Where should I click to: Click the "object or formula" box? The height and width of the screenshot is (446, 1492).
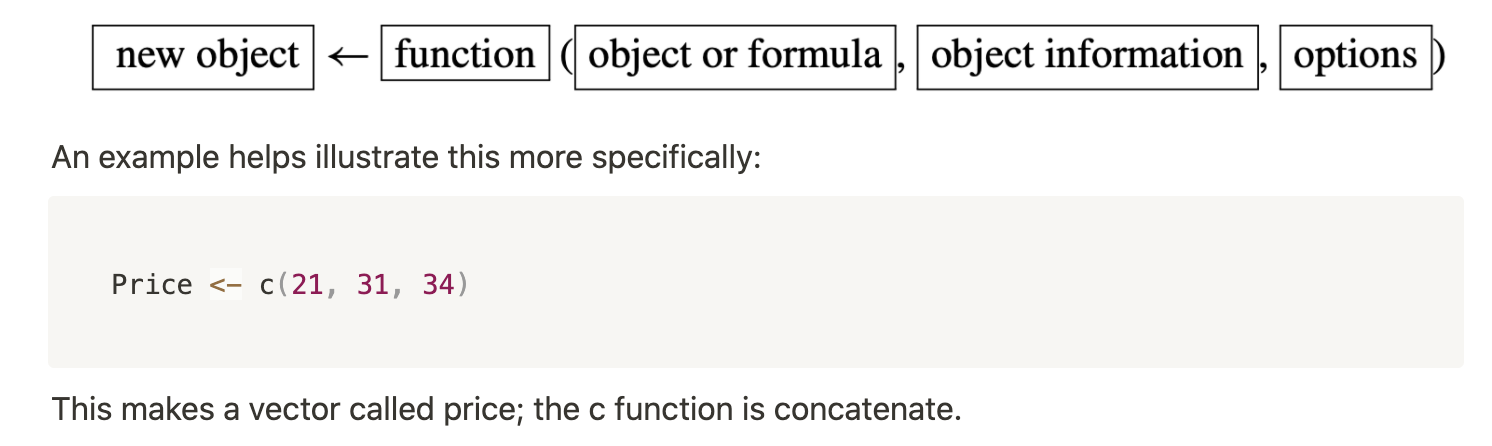pos(735,58)
